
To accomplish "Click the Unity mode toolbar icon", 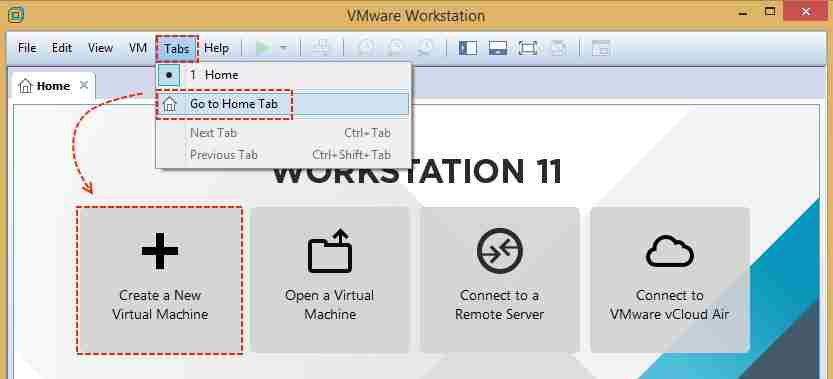I will 558,48.
